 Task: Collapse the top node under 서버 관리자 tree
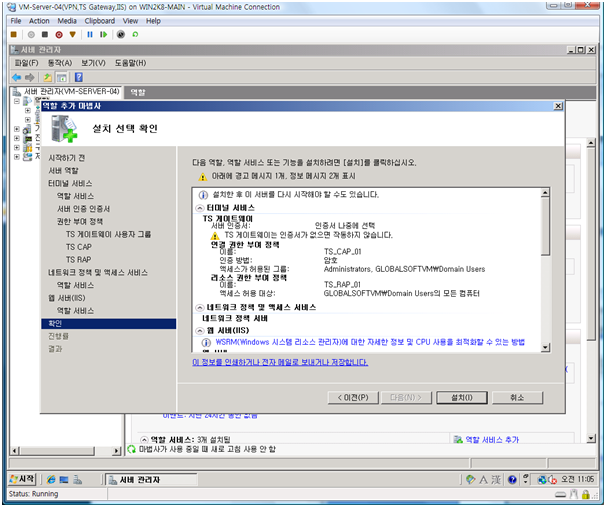coord(17,101)
